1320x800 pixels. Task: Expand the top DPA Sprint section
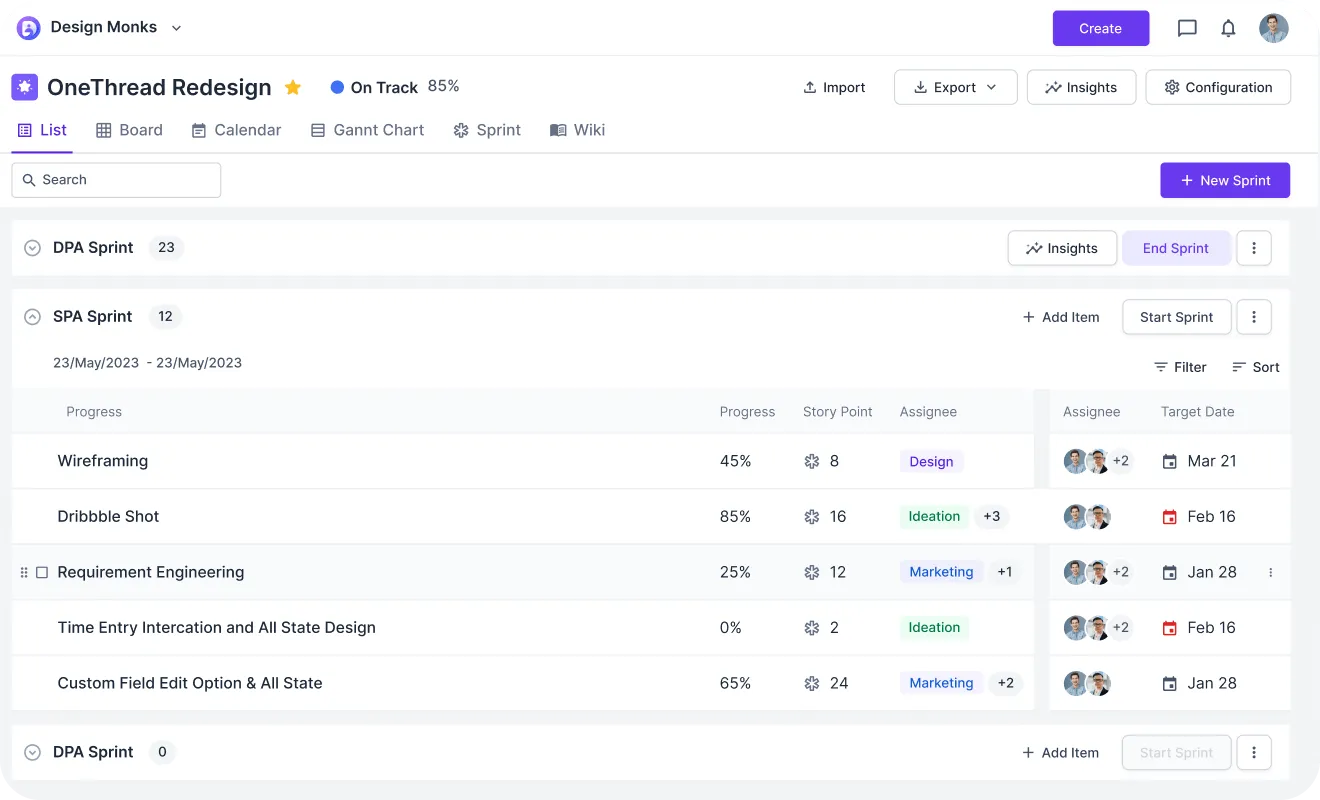point(32,248)
